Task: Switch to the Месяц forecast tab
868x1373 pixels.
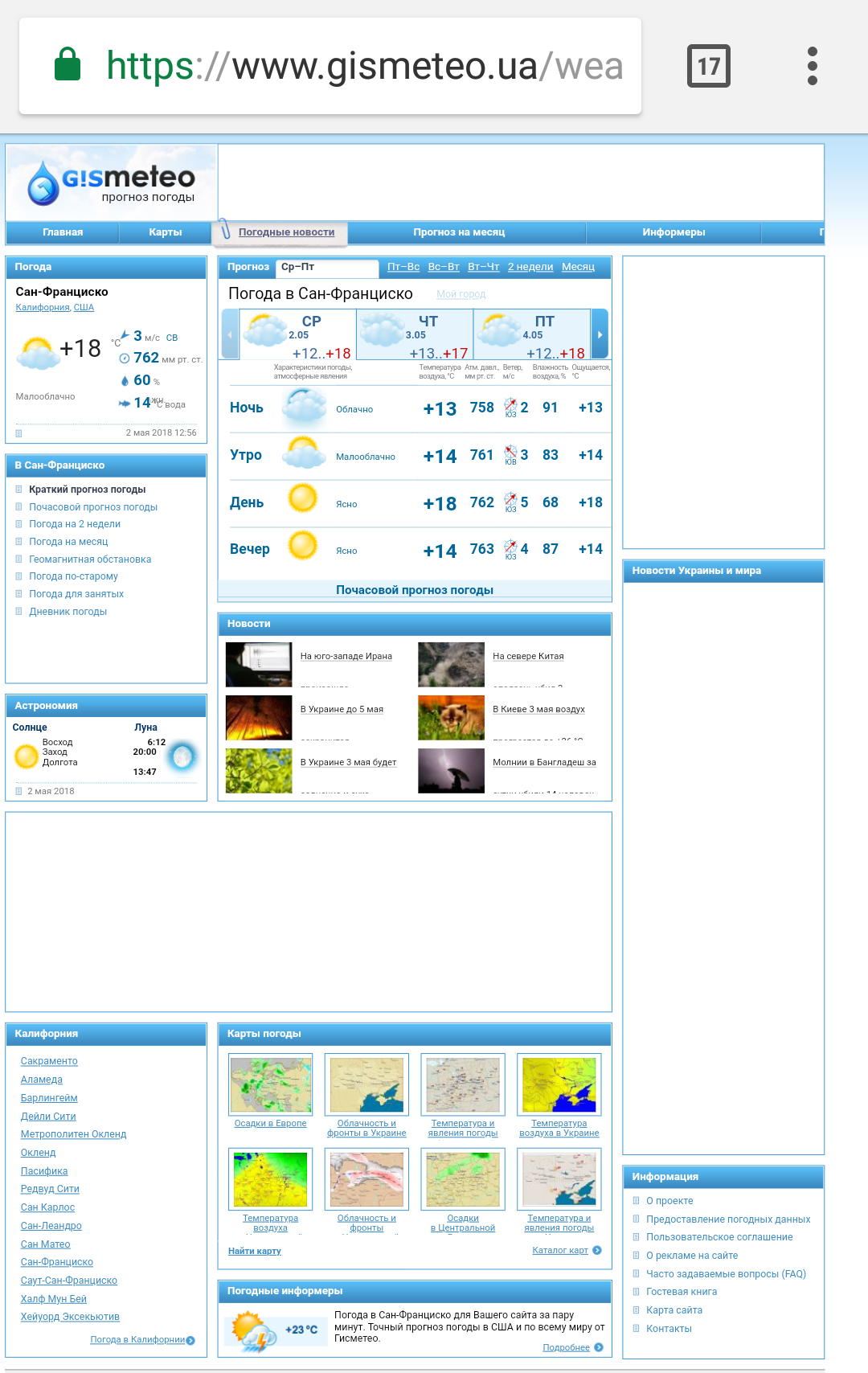Action: [x=578, y=267]
